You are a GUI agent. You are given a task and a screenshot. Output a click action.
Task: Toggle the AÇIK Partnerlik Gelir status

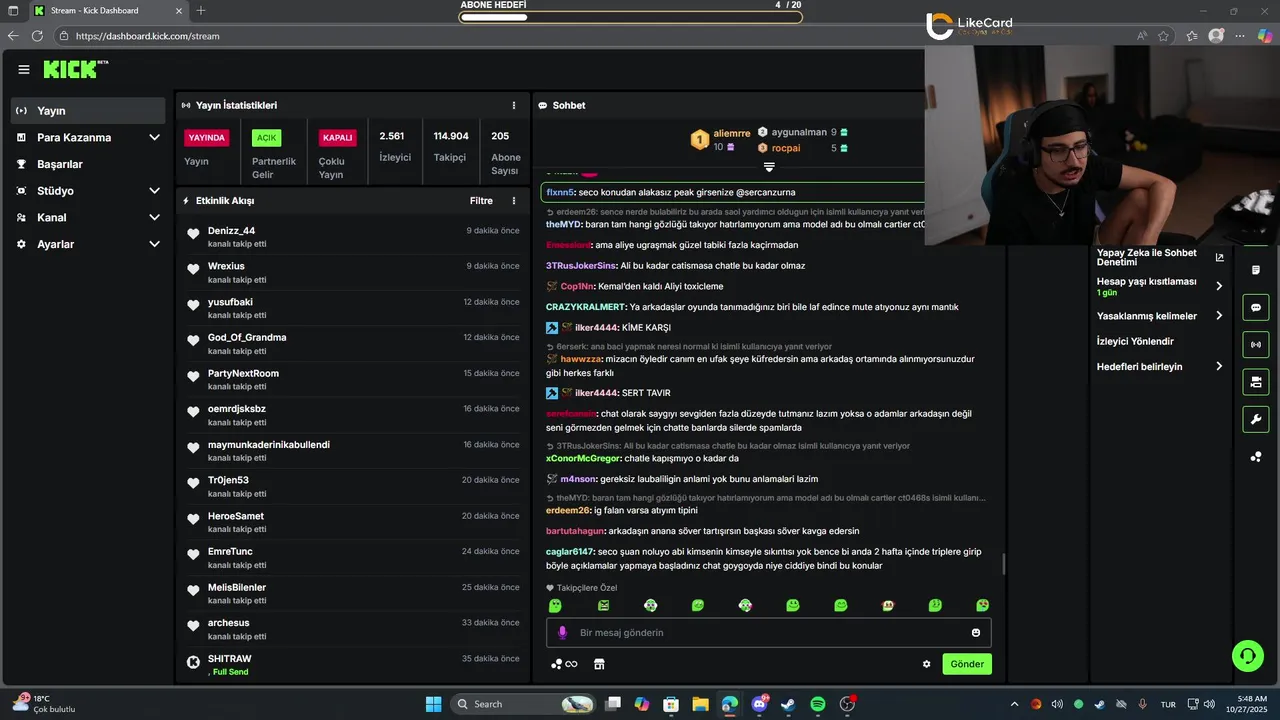click(267, 138)
